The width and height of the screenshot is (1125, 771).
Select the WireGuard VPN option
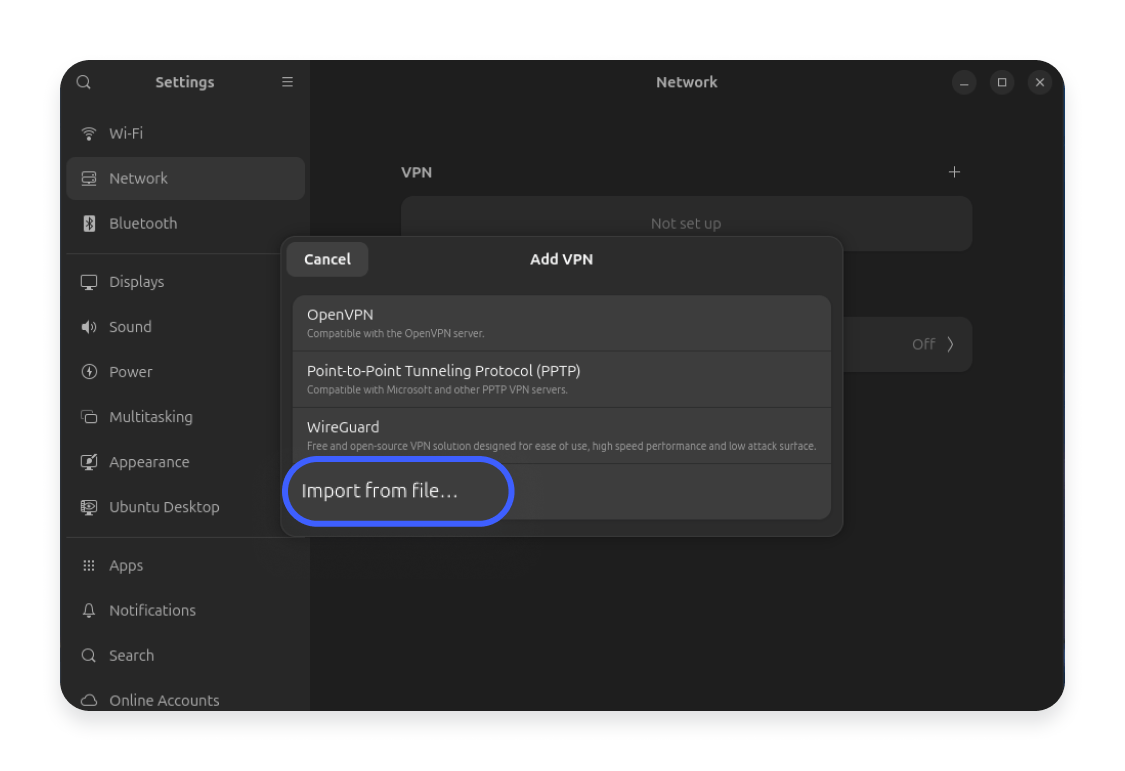pos(561,434)
